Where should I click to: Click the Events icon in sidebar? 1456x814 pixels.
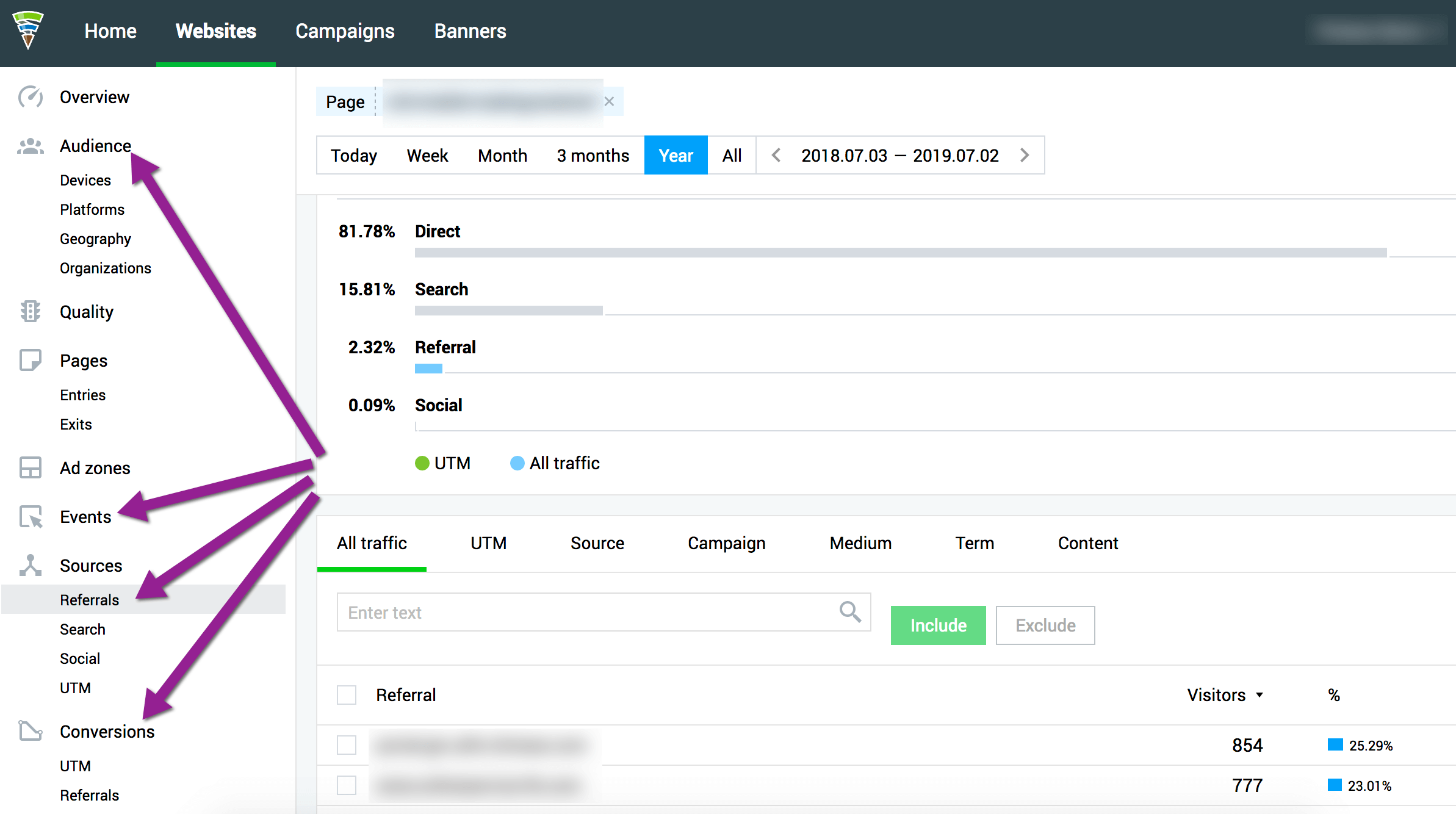(x=30, y=516)
